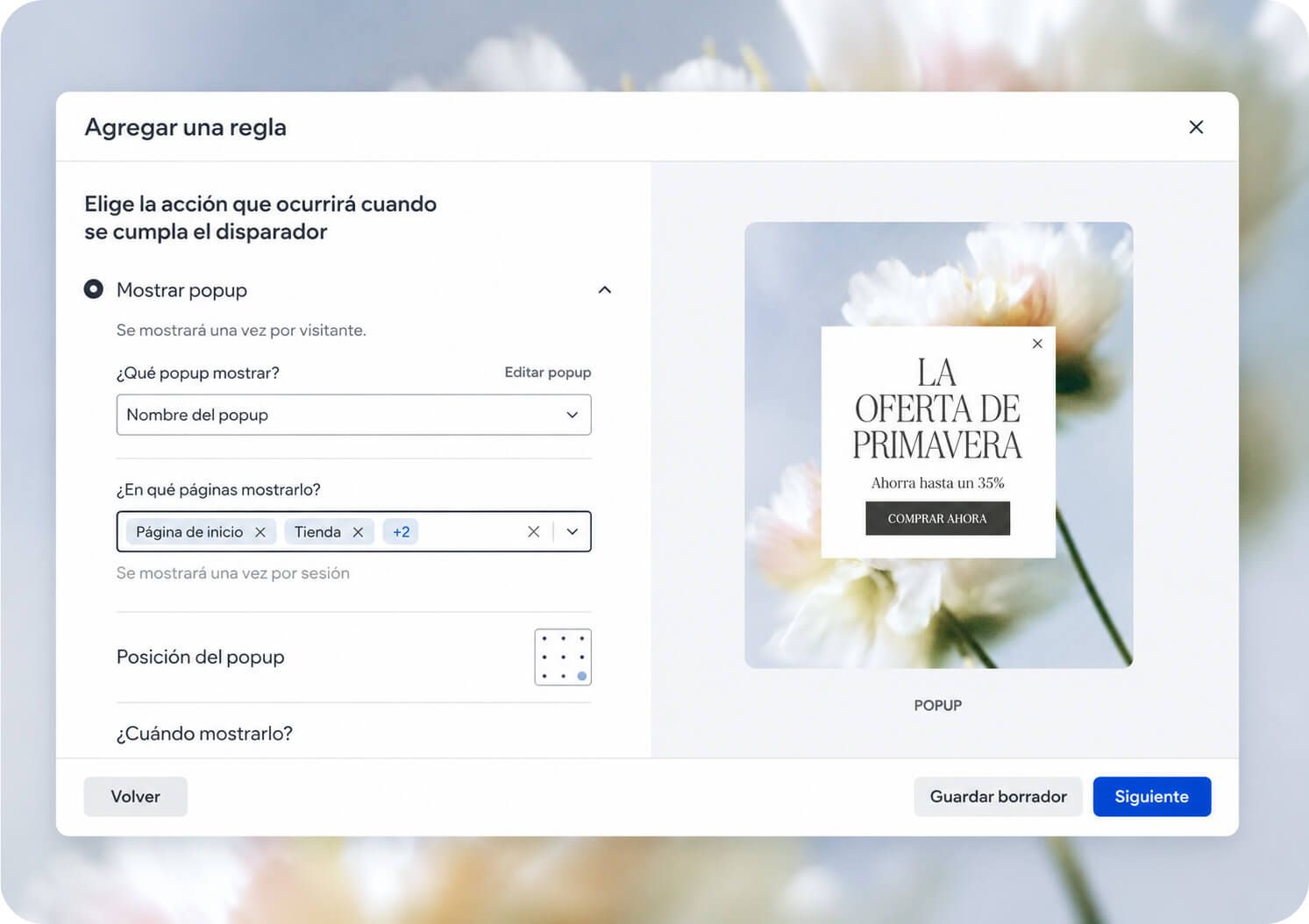Screen dimensions: 1309x924
Task: Click Se mostrará una vez por sesión text
Action: pyautogui.click(x=233, y=573)
